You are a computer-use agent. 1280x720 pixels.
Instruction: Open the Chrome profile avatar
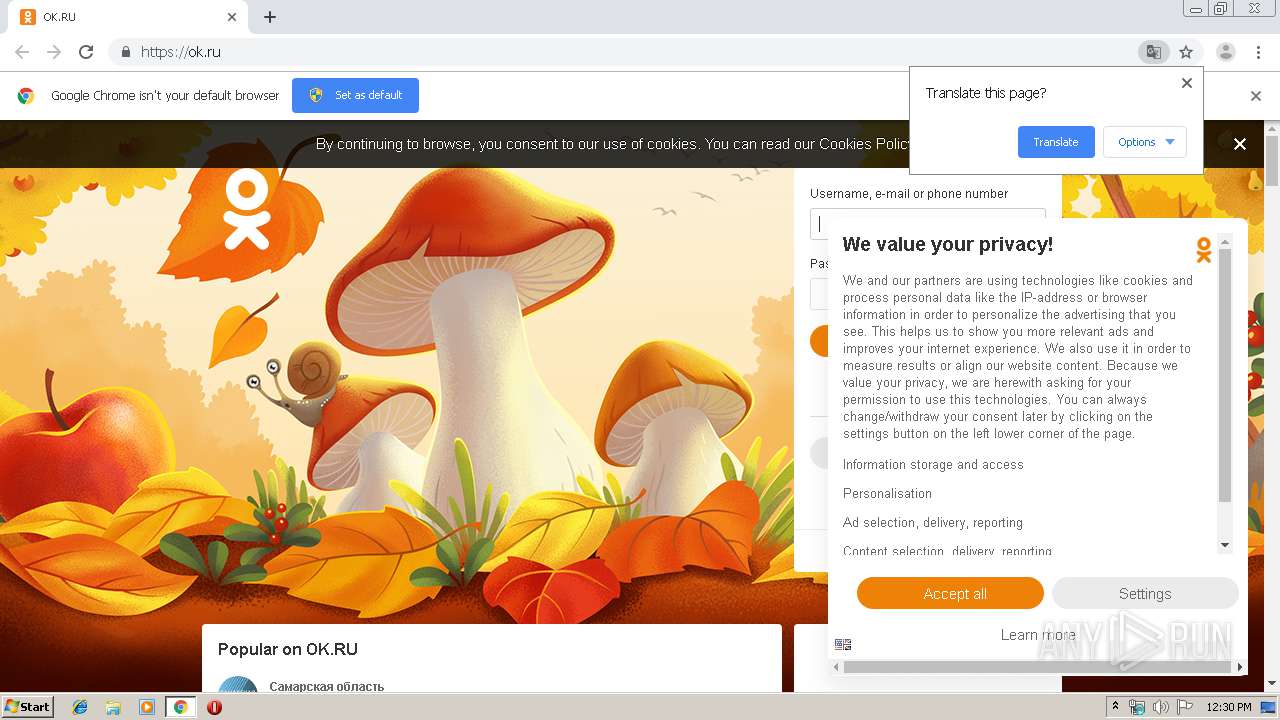click(x=1226, y=52)
